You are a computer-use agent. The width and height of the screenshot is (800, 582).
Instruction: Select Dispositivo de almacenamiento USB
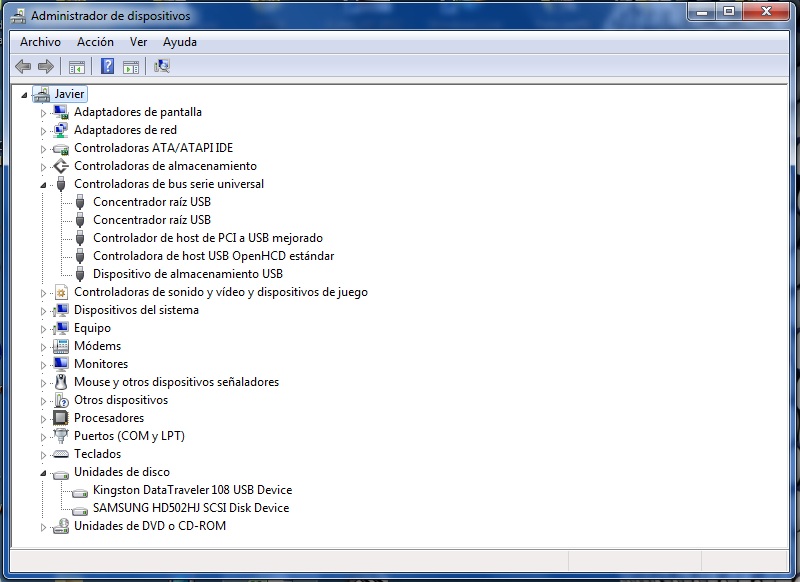[x=188, y=274]
